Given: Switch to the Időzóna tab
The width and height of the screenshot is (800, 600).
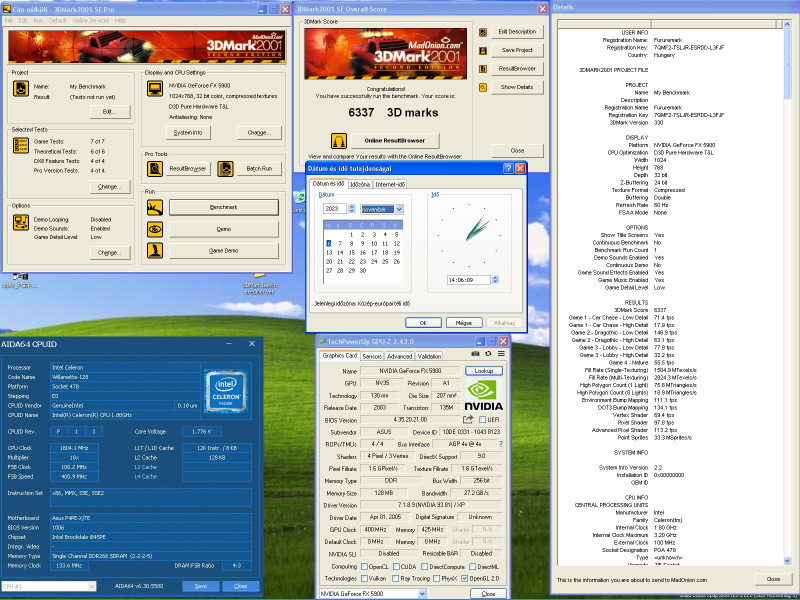Looking at the screenshot, I should (x=360, y=185).
